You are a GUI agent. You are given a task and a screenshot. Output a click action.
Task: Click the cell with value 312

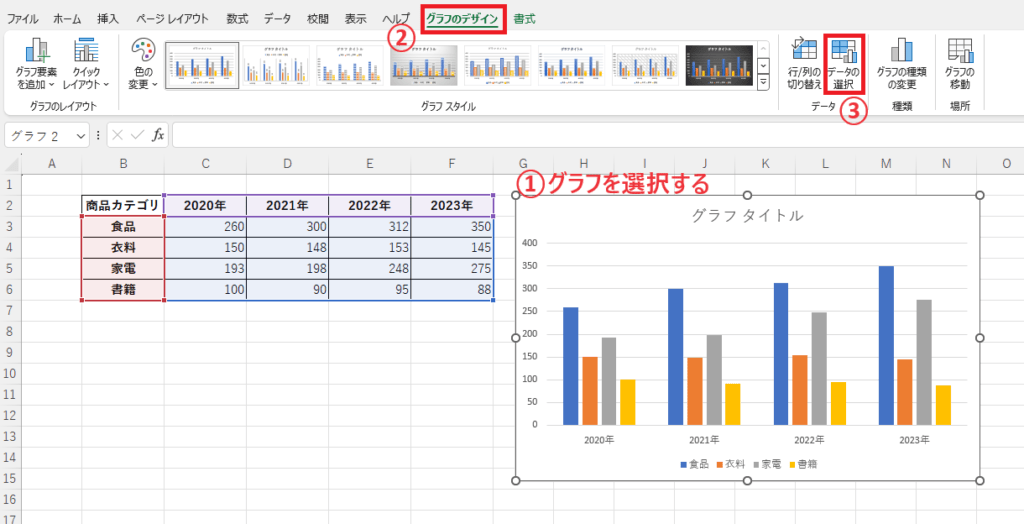click(x=370, y=227)
